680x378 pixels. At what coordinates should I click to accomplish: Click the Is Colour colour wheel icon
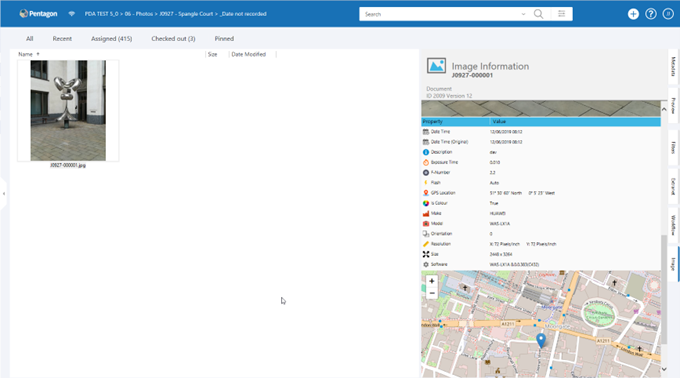pyautogui.click(x=426, y=203)
